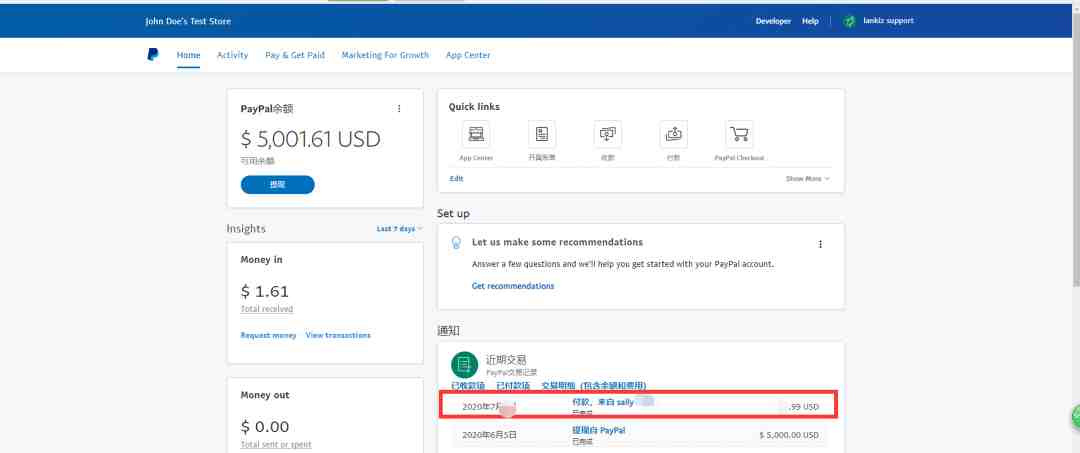1080x453 pixels.
Task: Click Total received under Money in
Action: [267, 309]
